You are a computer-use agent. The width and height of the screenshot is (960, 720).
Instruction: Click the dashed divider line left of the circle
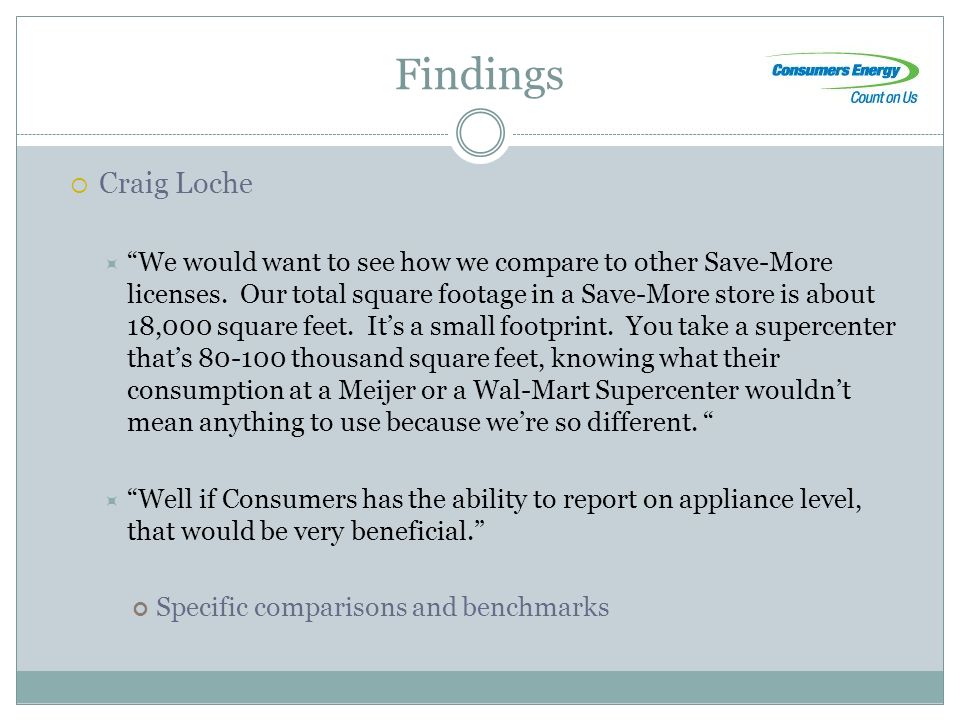pos(233,134)
